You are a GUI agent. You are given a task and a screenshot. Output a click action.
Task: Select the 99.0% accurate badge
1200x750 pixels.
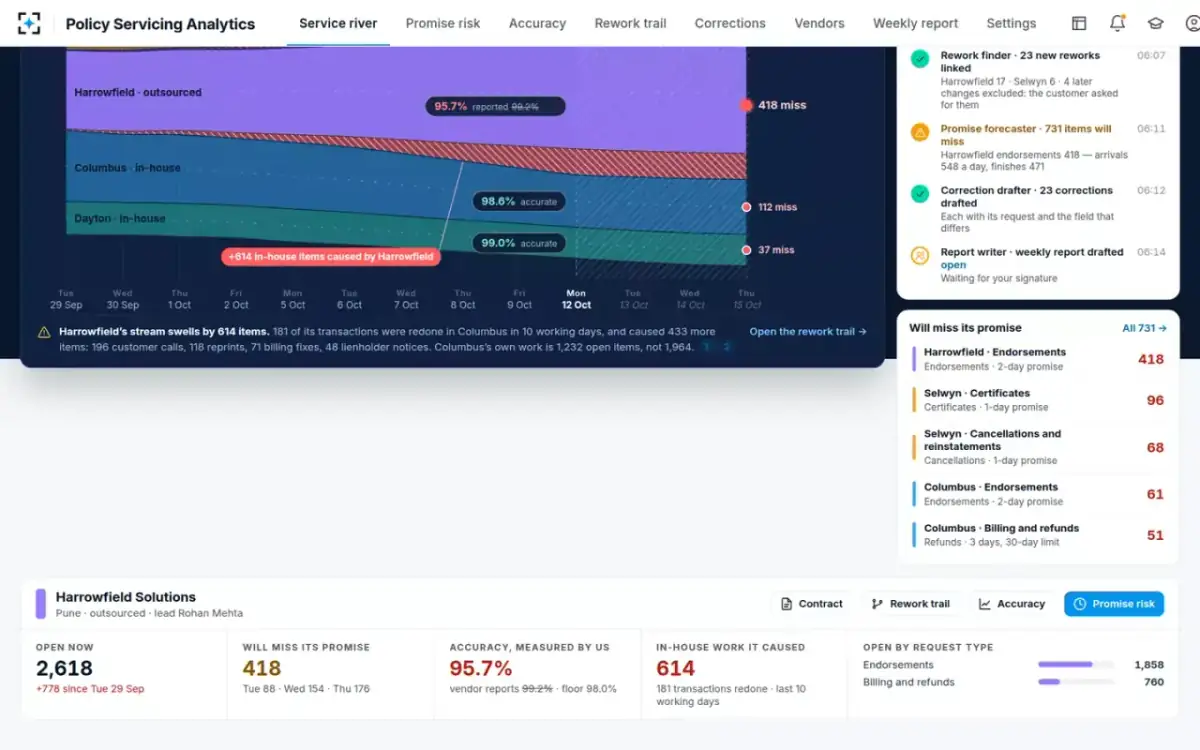[x=518, y=243]
